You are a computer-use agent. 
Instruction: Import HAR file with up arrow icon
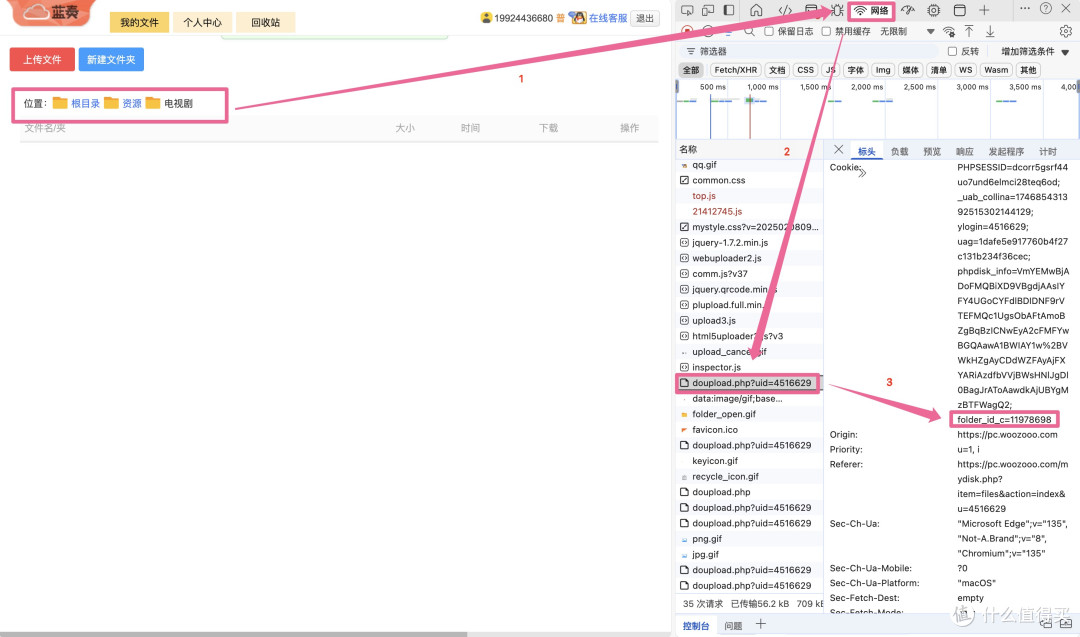(969, 31)
